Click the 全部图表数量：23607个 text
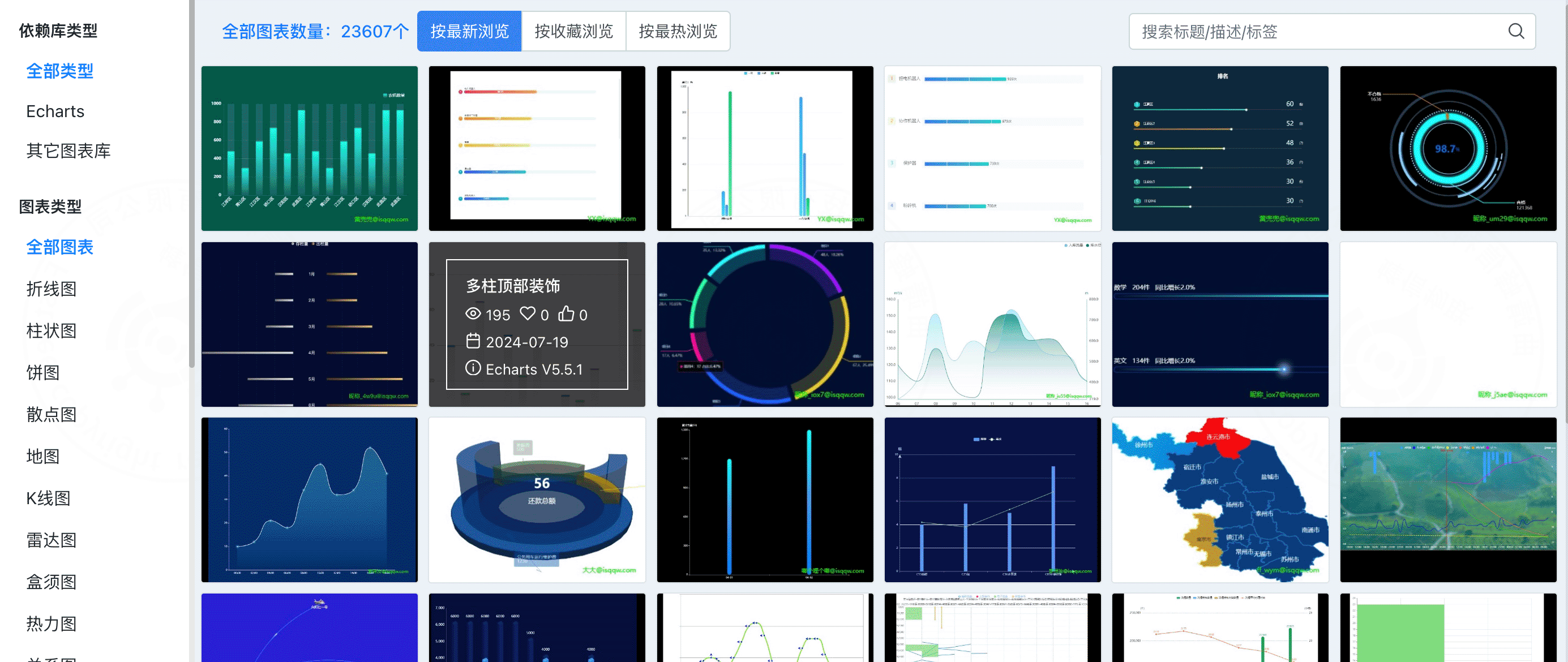Image resolution: width=1568 pixels, height=662 pixels. pos(315,31)
